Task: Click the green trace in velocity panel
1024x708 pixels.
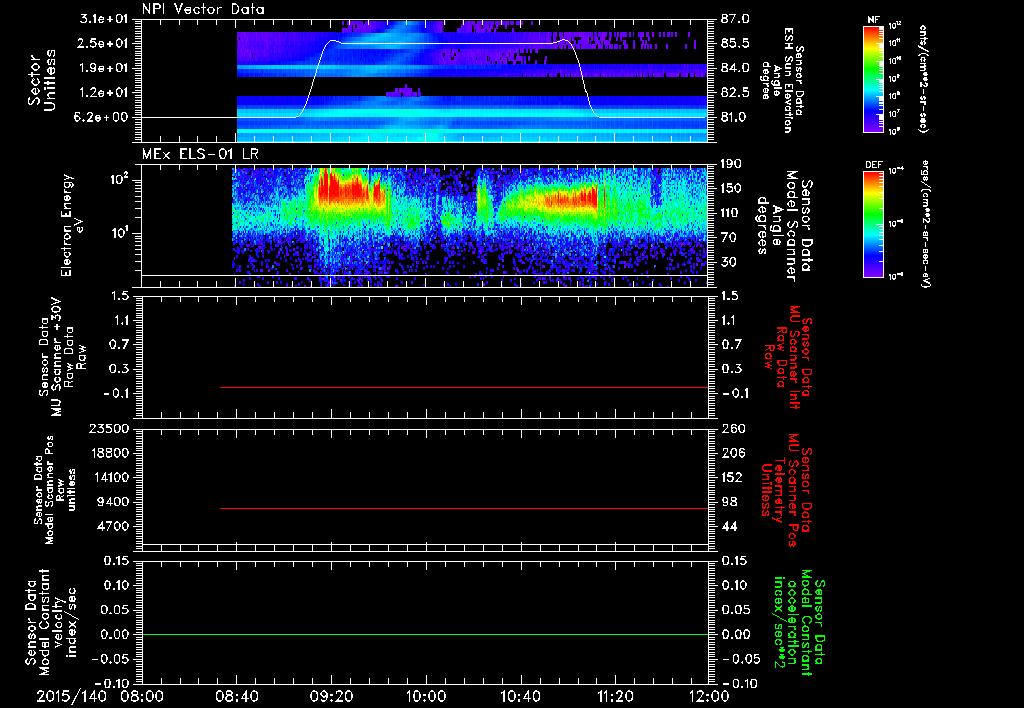Action: point(425,634)
